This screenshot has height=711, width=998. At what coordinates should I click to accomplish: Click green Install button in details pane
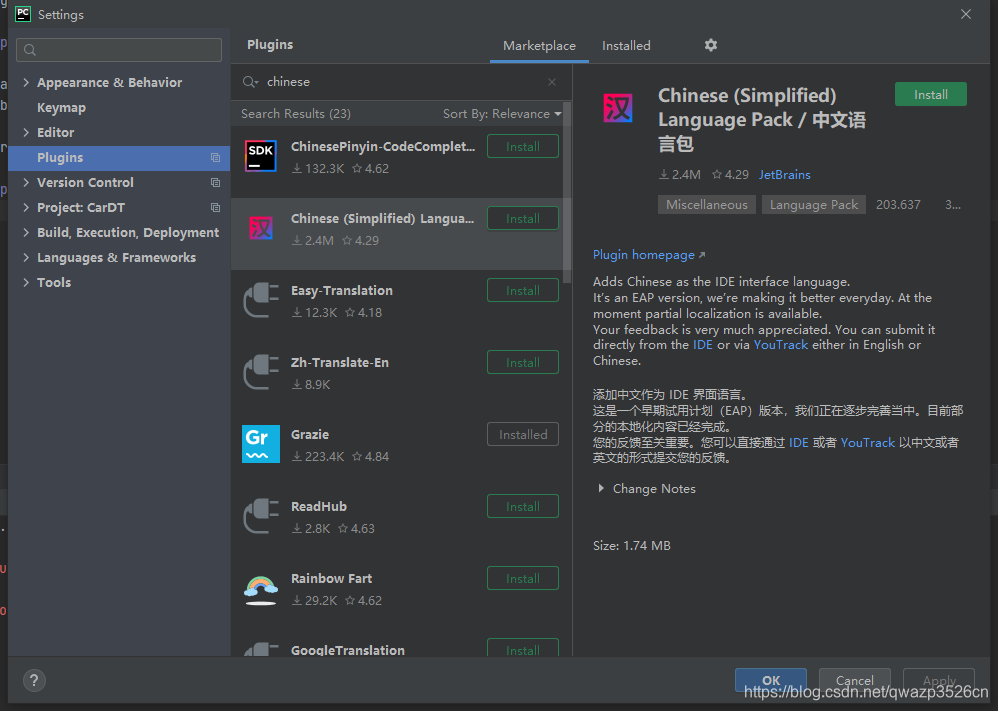(931, 94)
